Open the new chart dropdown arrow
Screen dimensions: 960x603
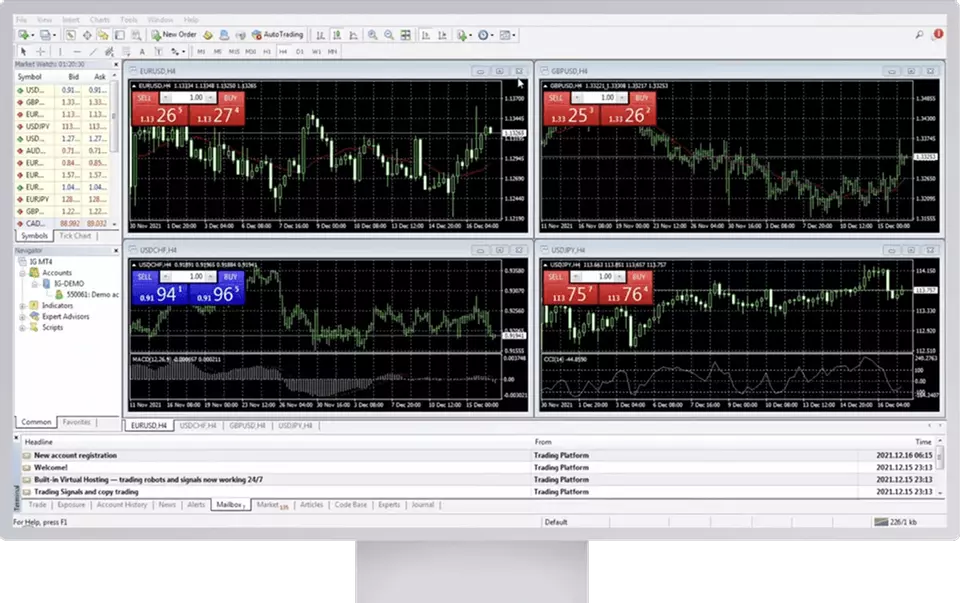[31, 34]
